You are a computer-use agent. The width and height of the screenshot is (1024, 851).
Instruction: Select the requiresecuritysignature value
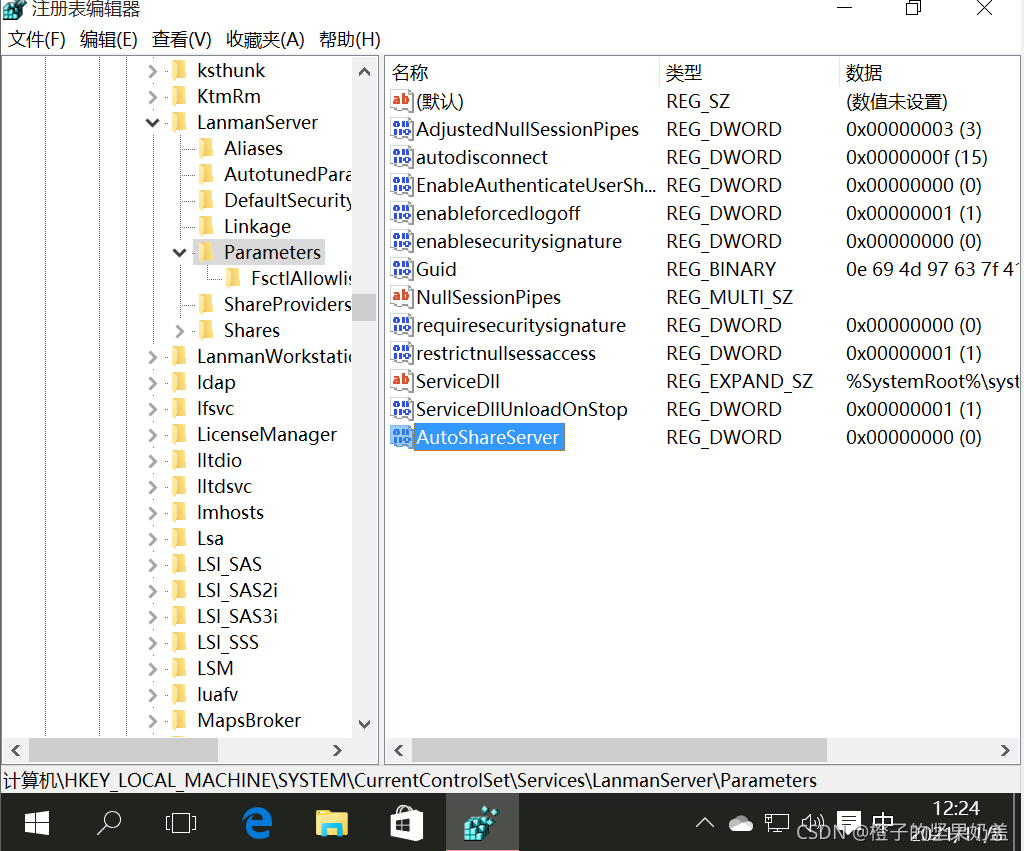[x=521, y=325]
